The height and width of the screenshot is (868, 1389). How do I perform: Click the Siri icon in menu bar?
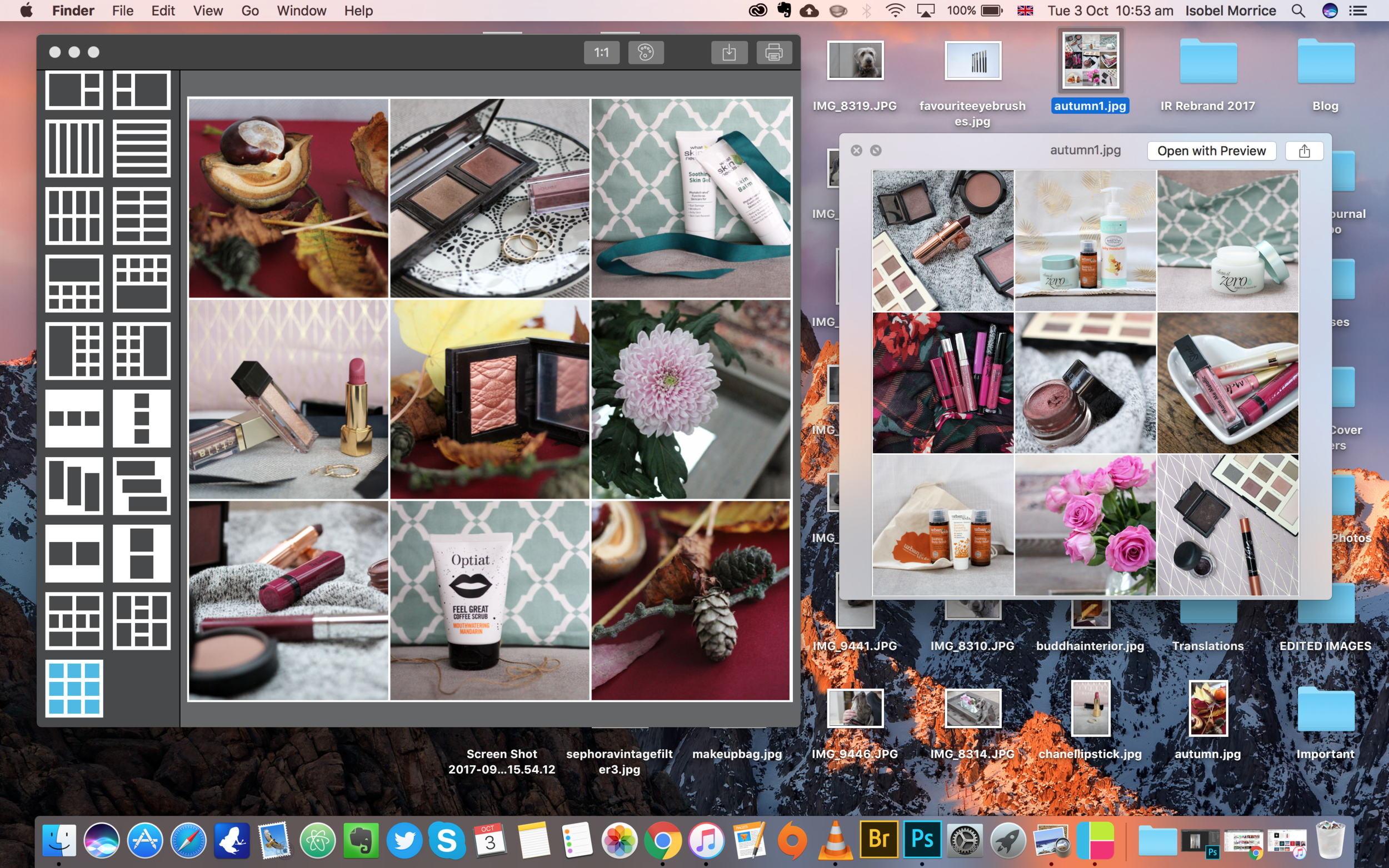[x=1330, y=11]
